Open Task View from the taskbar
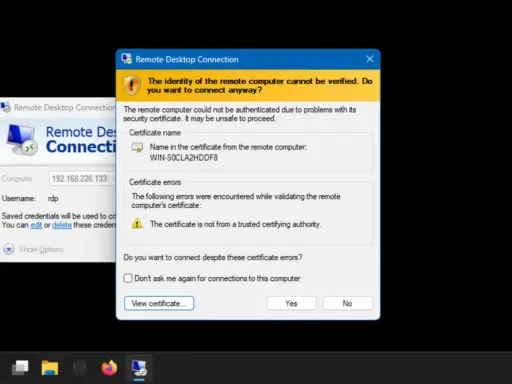The height and width of the screenshot is (384, 512). [x=20, y=368]
